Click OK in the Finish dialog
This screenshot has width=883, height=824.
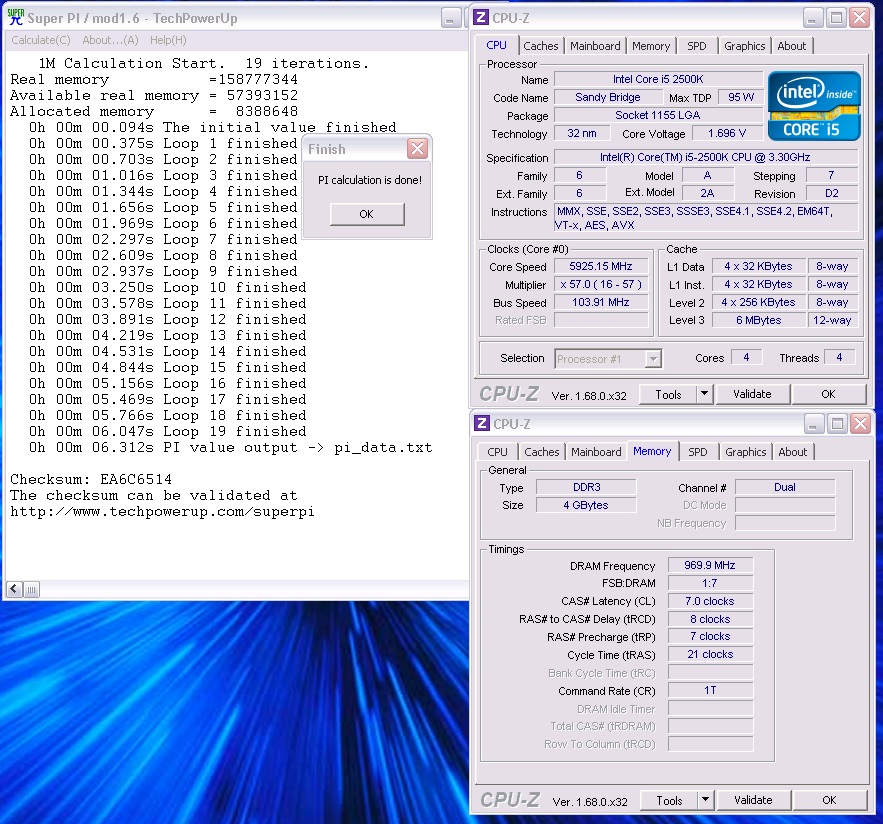pyautogui.click(x=367, y=214)
